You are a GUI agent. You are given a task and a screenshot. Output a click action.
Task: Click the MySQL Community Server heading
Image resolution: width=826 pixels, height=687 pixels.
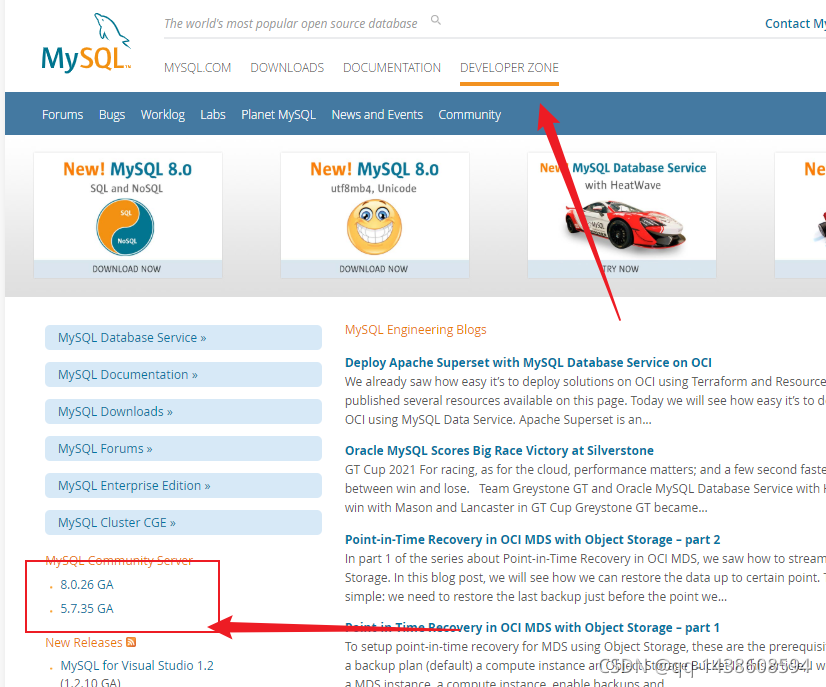point(119,560)
